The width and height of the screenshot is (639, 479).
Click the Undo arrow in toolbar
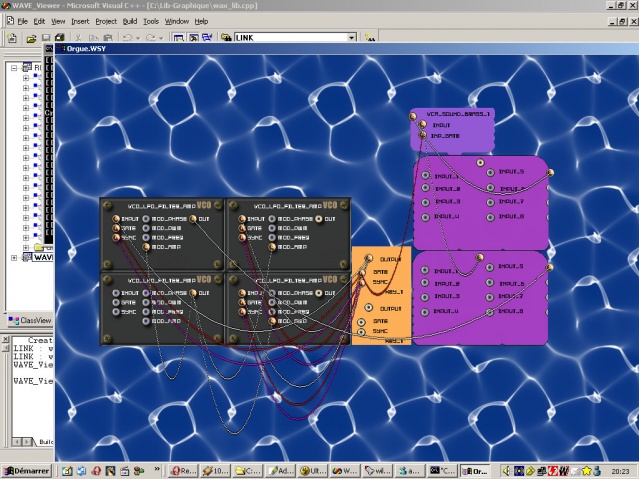126,37
